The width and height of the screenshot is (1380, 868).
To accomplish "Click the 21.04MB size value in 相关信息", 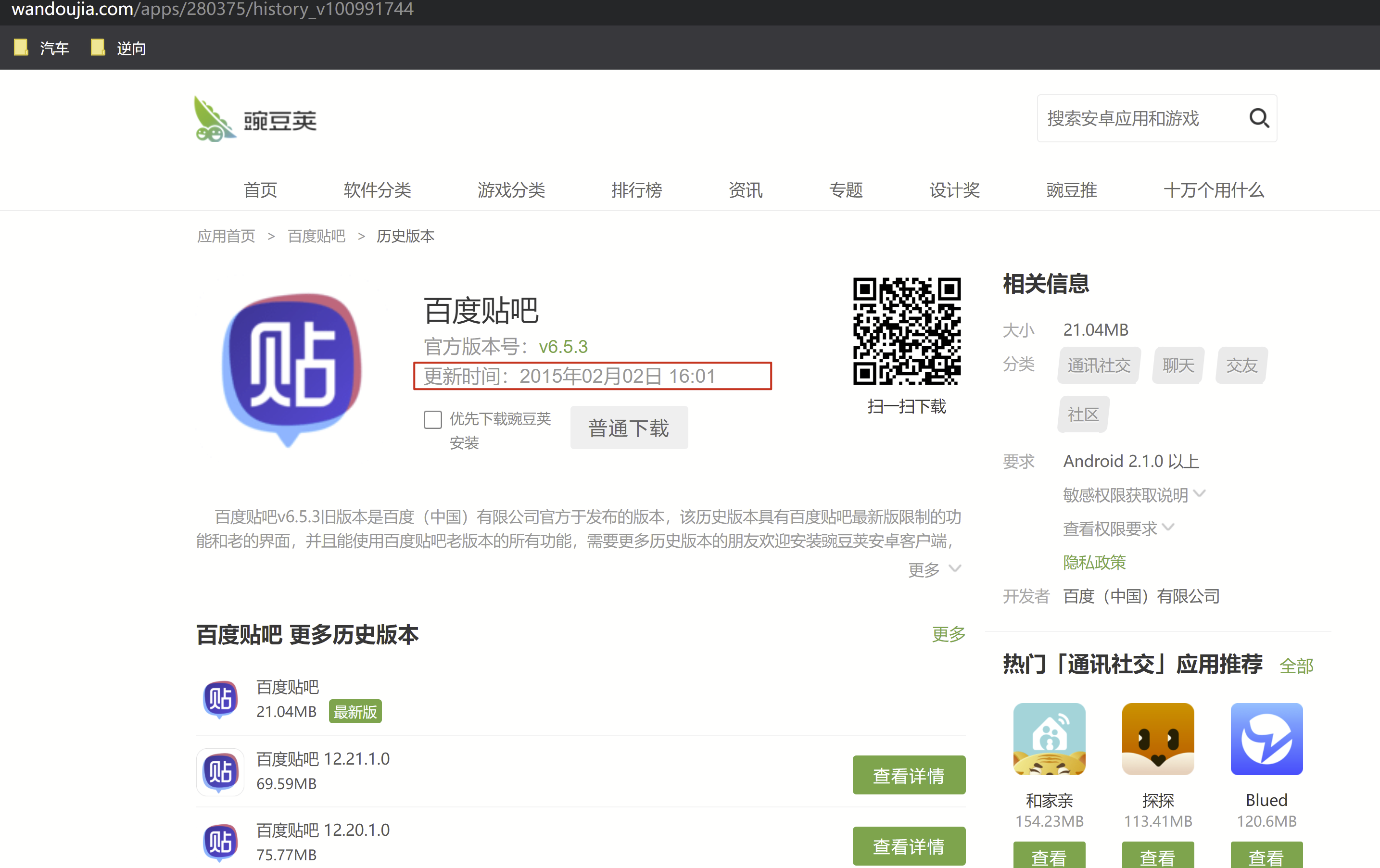I will [1095, 329].
